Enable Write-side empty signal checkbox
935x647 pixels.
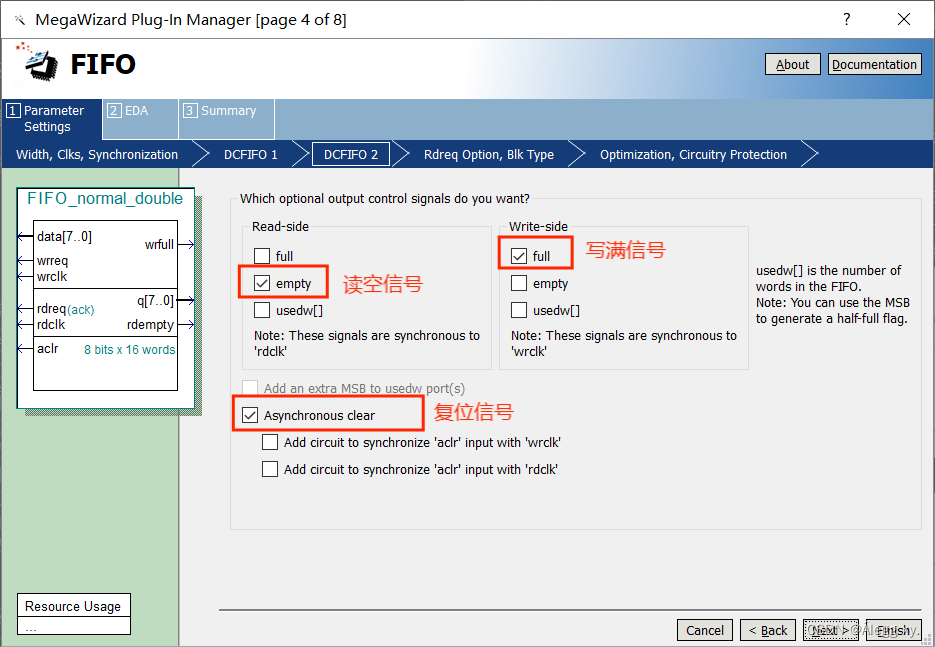519,283
